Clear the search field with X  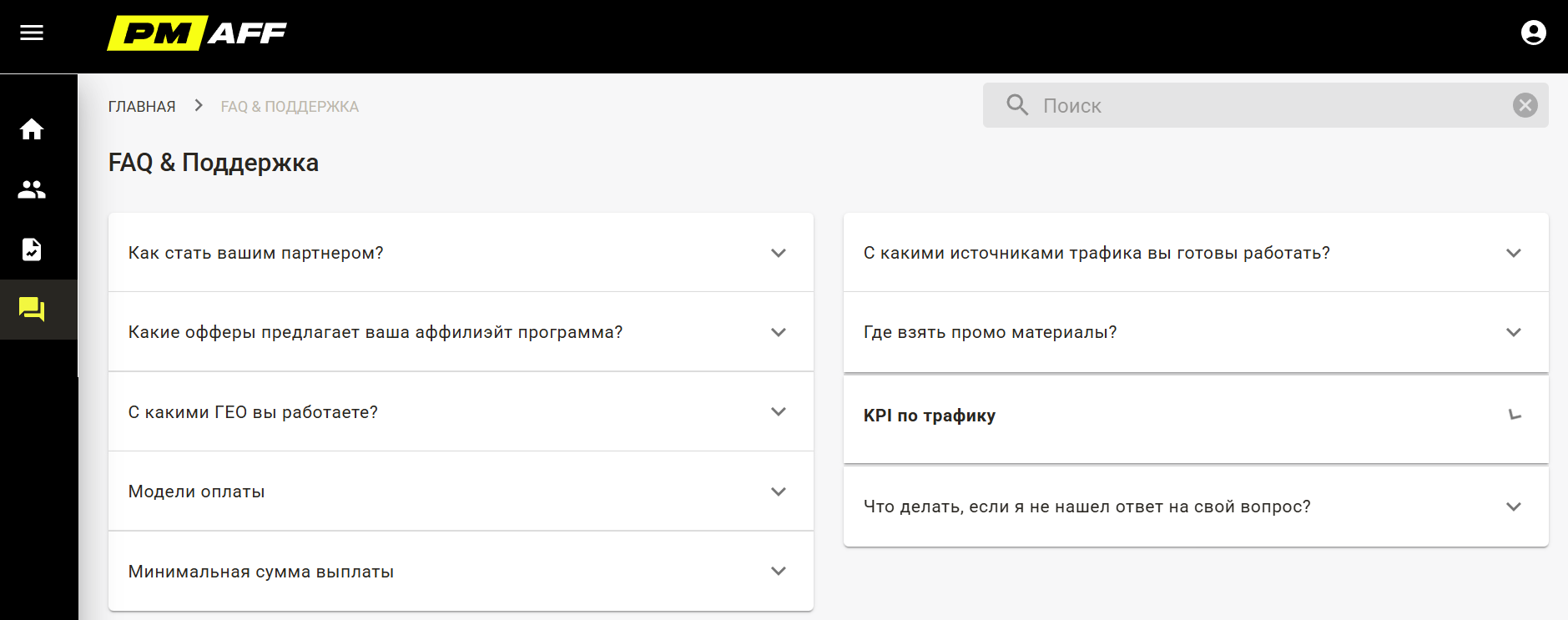coord(1525,105)
